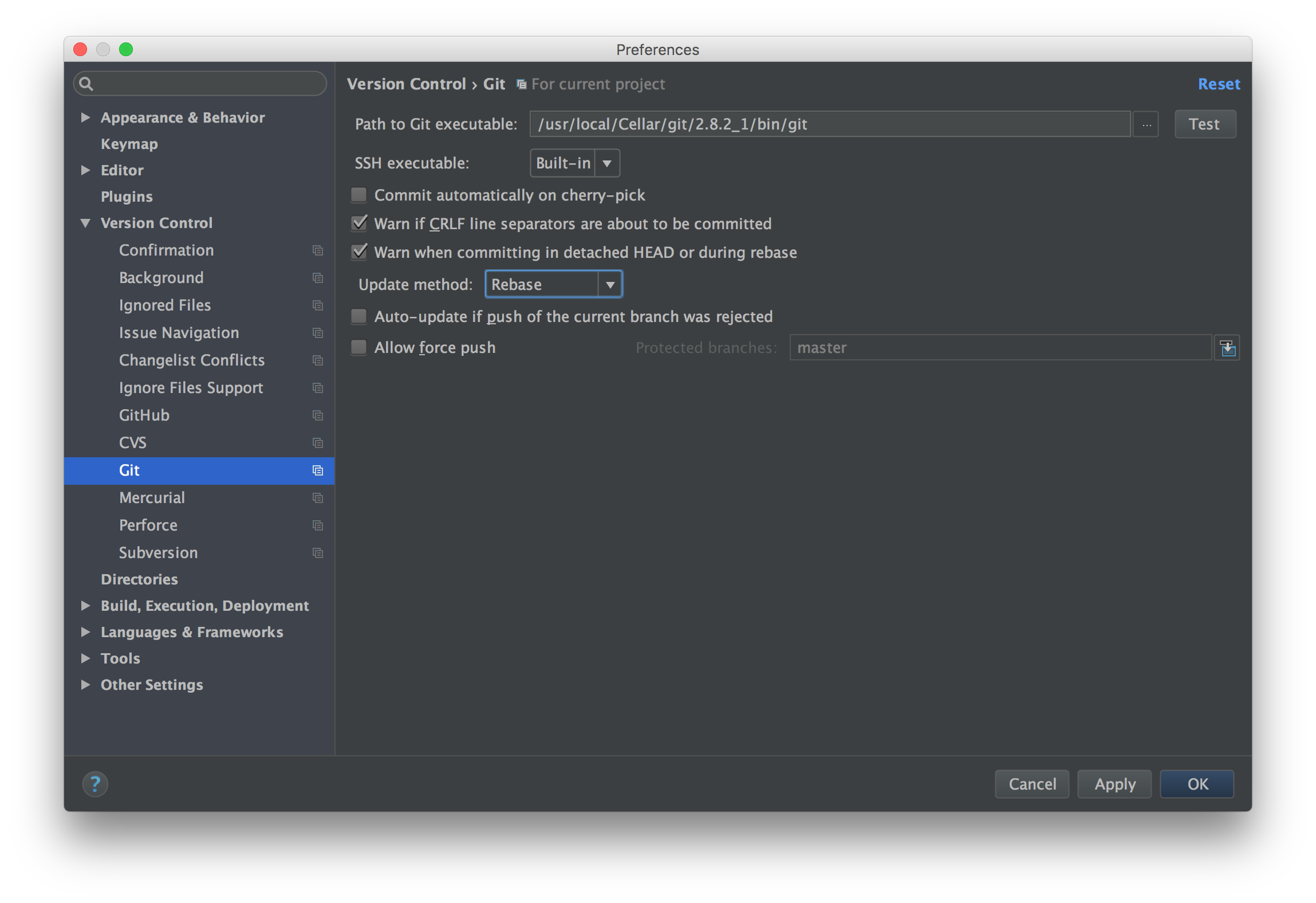Screen dimensions: 1316x903
Task: Click the help question mark icon
Action: [95, 784]
